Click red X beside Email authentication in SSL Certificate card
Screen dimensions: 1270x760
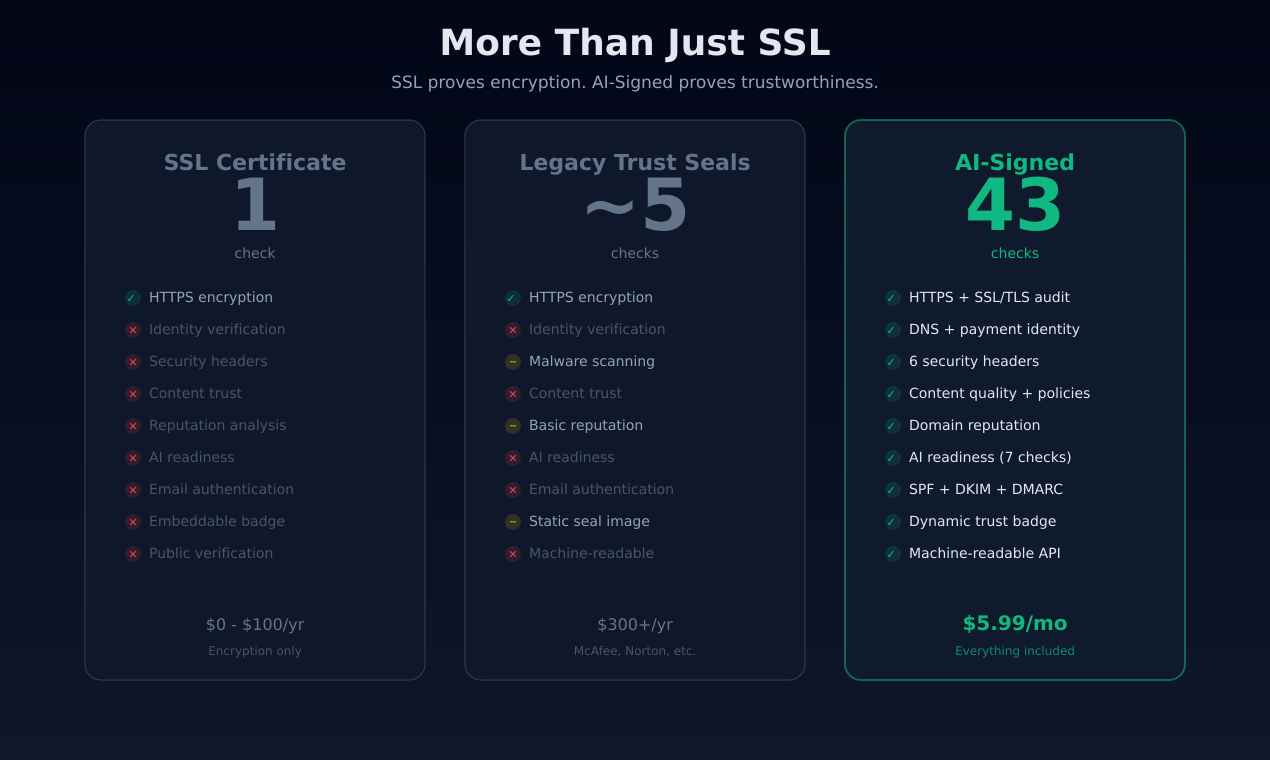[133, 490]
